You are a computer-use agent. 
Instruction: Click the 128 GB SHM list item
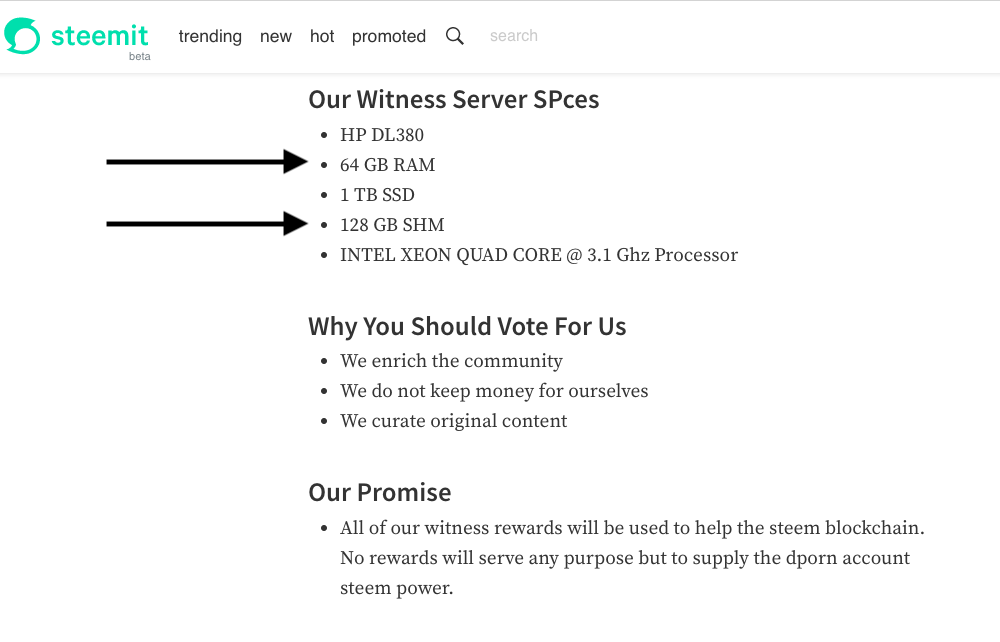[392, 224]
